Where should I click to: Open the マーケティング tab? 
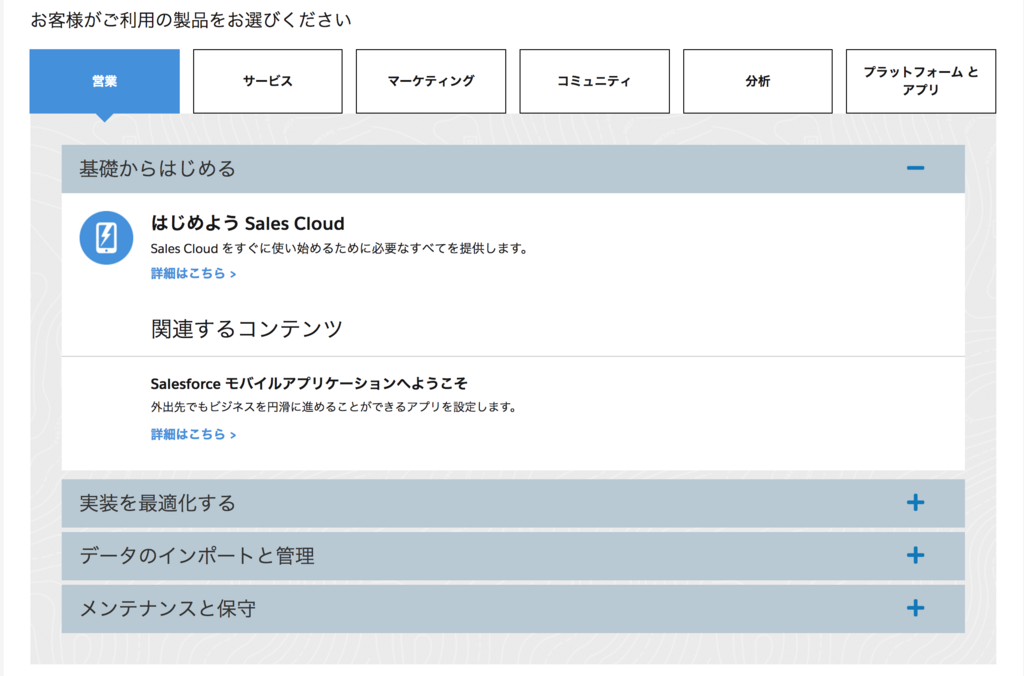pyautogui.click(x=431, y=81)
